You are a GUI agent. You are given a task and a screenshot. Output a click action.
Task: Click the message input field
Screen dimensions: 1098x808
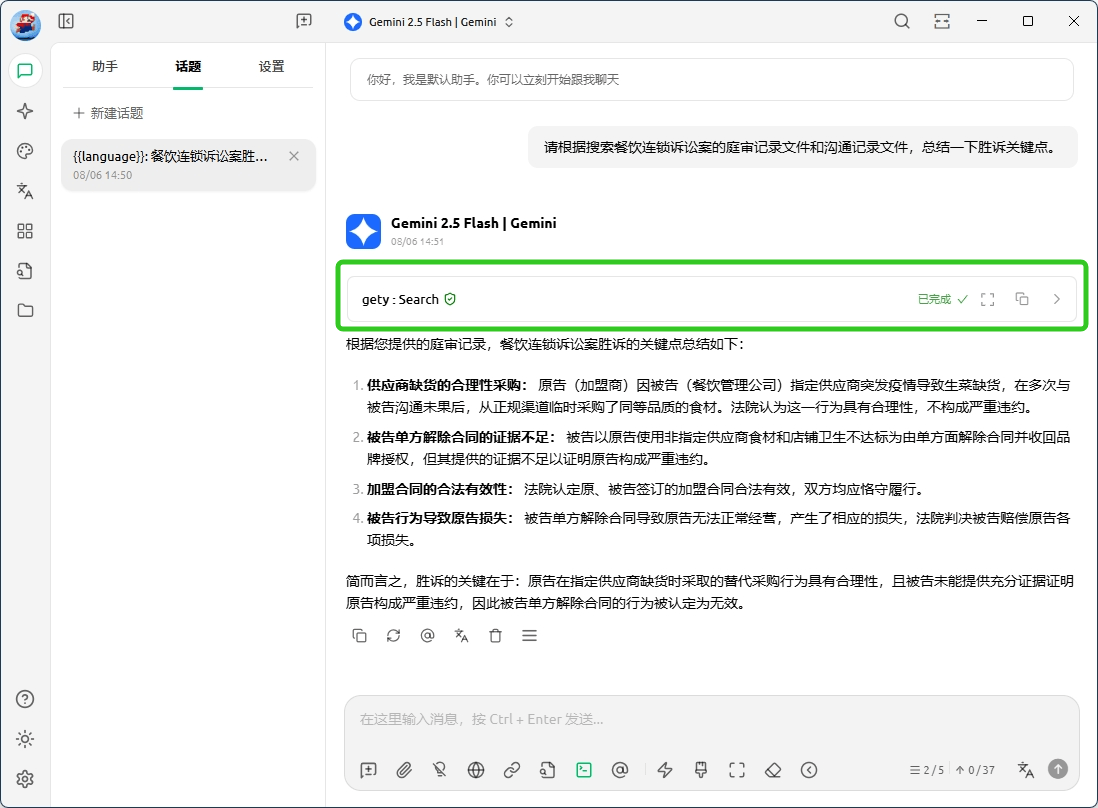[710, 720]
